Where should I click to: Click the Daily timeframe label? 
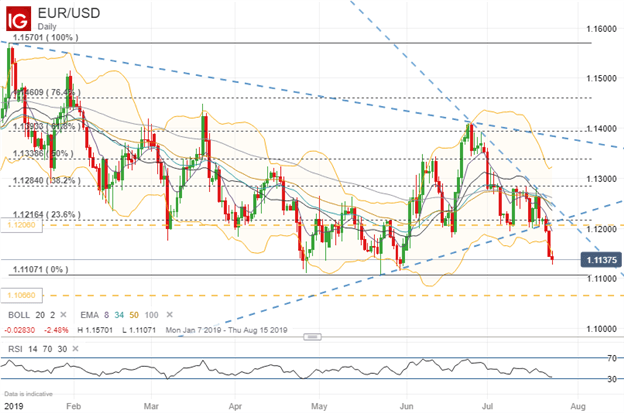47,27
